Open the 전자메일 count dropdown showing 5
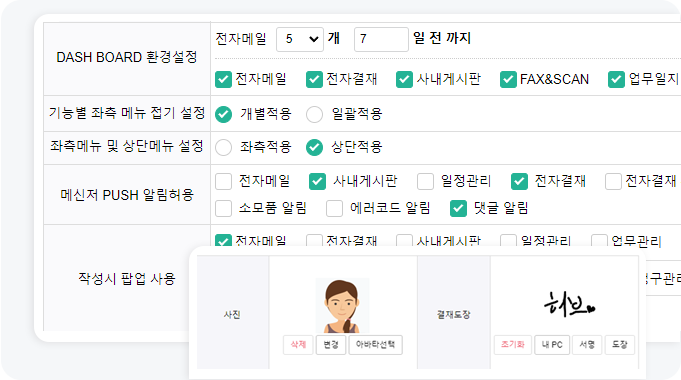The width and height of the screenshot is (681, 380). (300, 40)
